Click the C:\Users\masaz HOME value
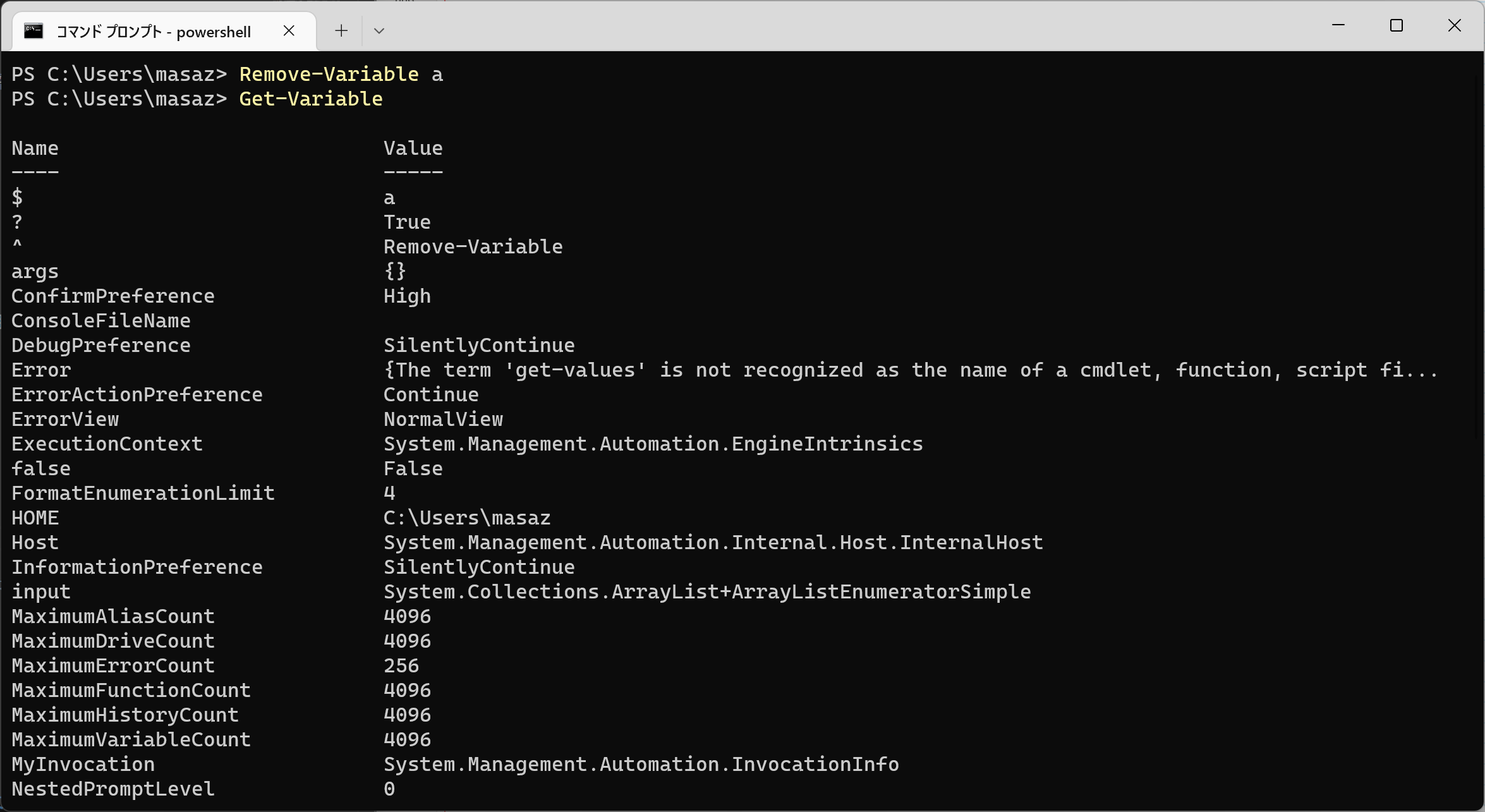The image size is (1485, 812). pos(467,518)
